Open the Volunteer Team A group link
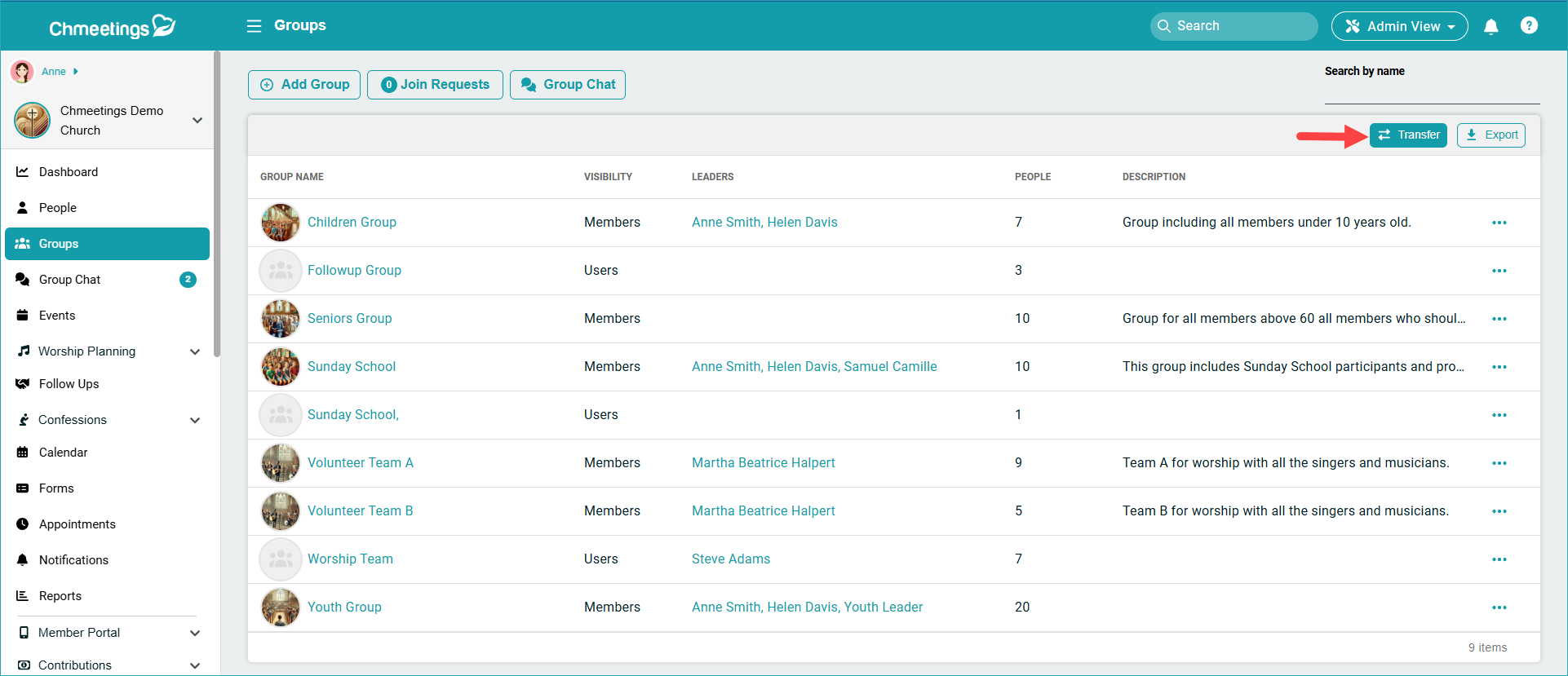Viewport: 1568px width, 676px height. (360, 463)
